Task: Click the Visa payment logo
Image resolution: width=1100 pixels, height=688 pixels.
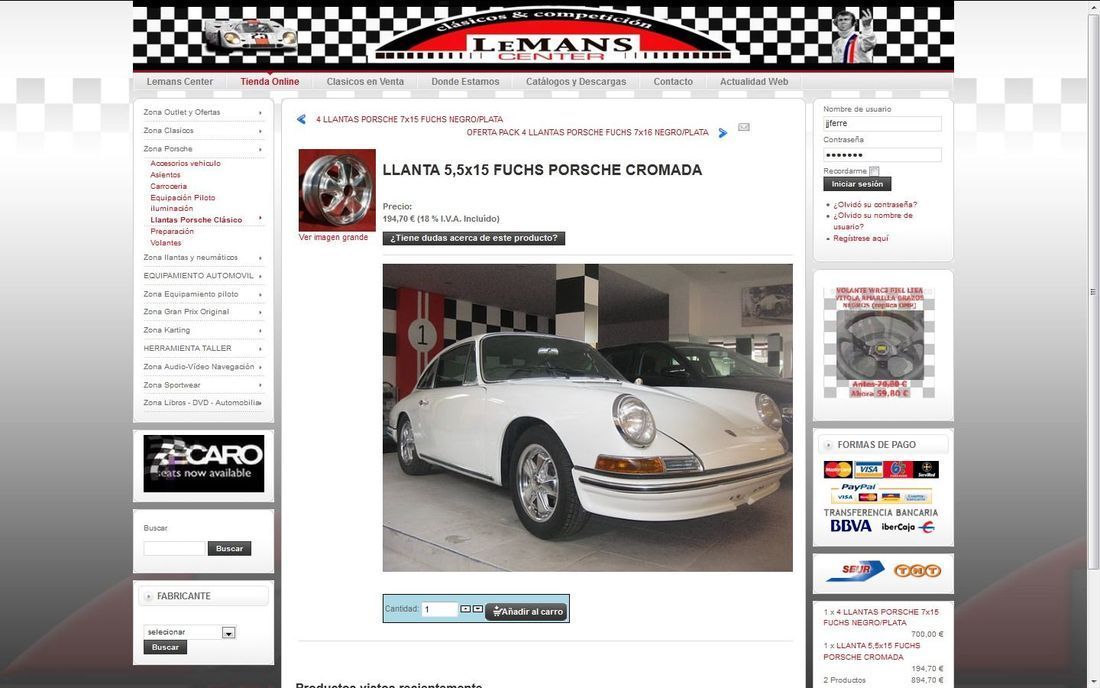Action: pyautogui.click(x=867, y=469)
